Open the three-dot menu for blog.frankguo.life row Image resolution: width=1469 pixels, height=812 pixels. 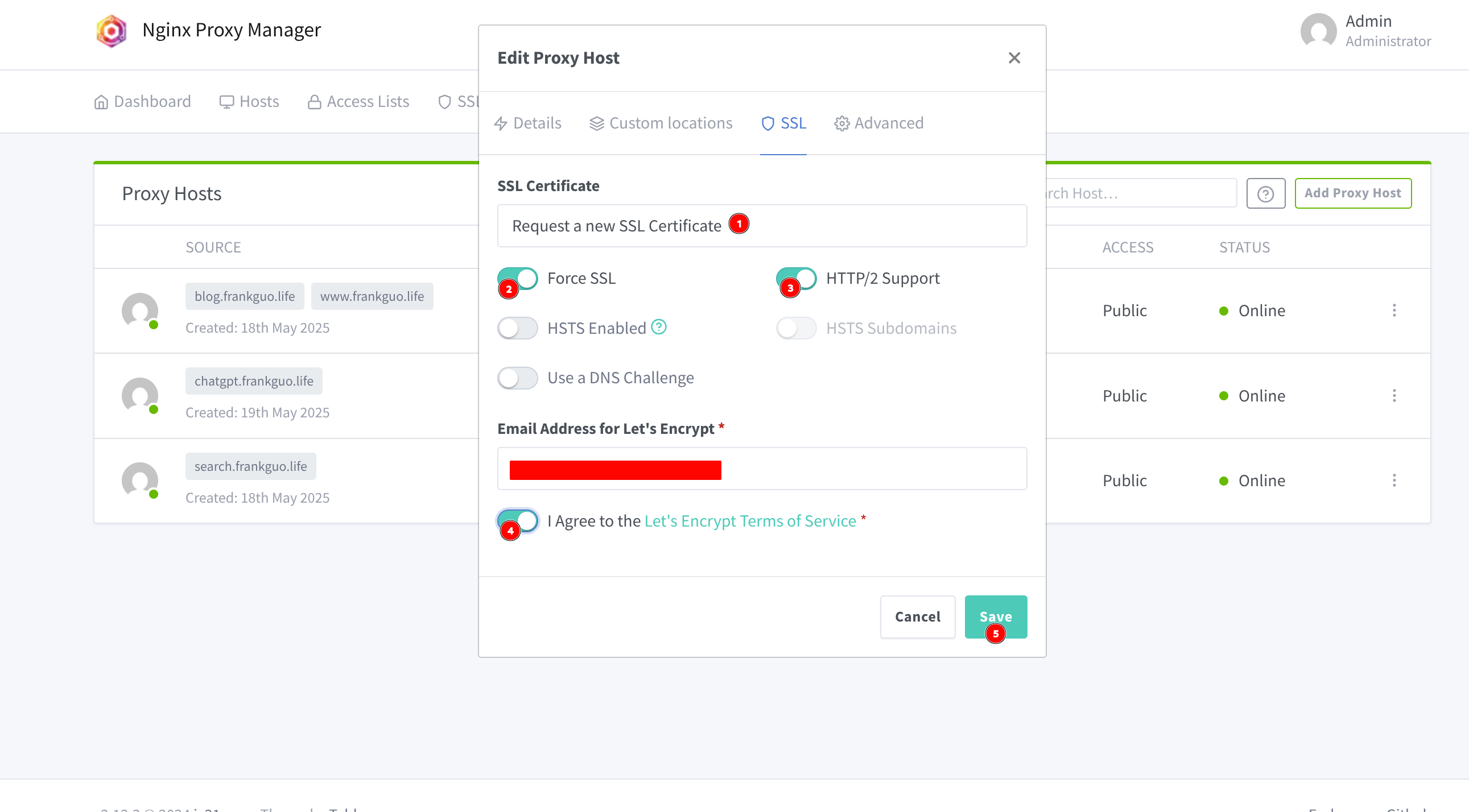click(1394, 310)
